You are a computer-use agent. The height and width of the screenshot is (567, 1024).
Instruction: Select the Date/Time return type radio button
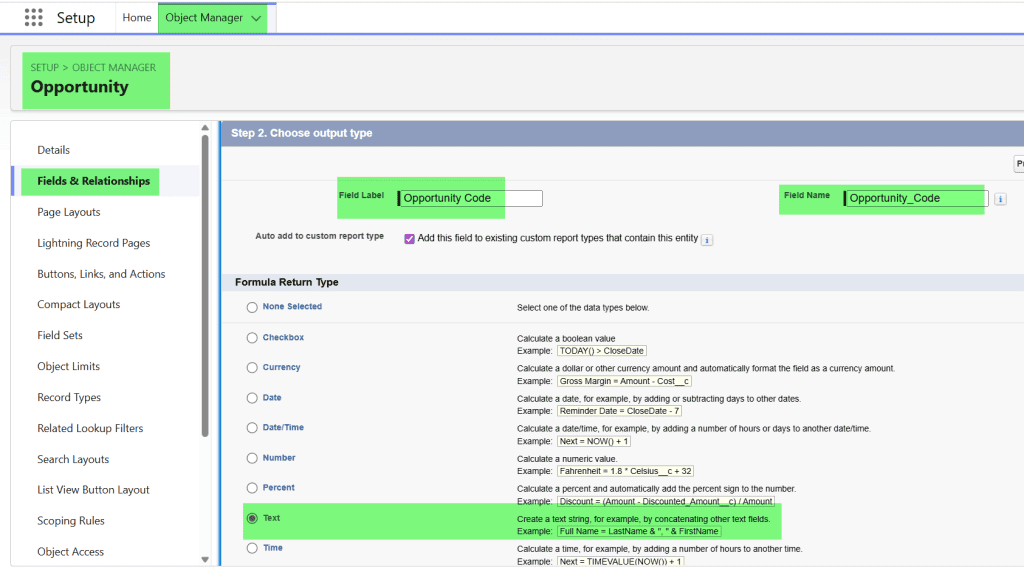coord(252,428)
